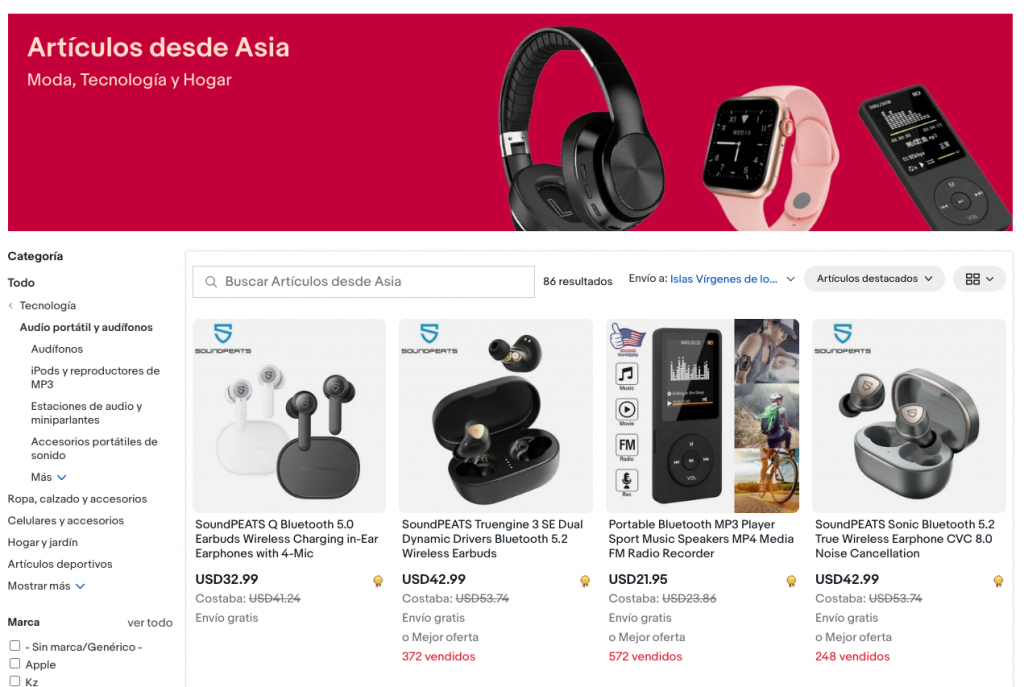The height and width of the screenshot is (687, 1024).
Task: Click the badge icon beside USD32.99
Action: point(378,581)
